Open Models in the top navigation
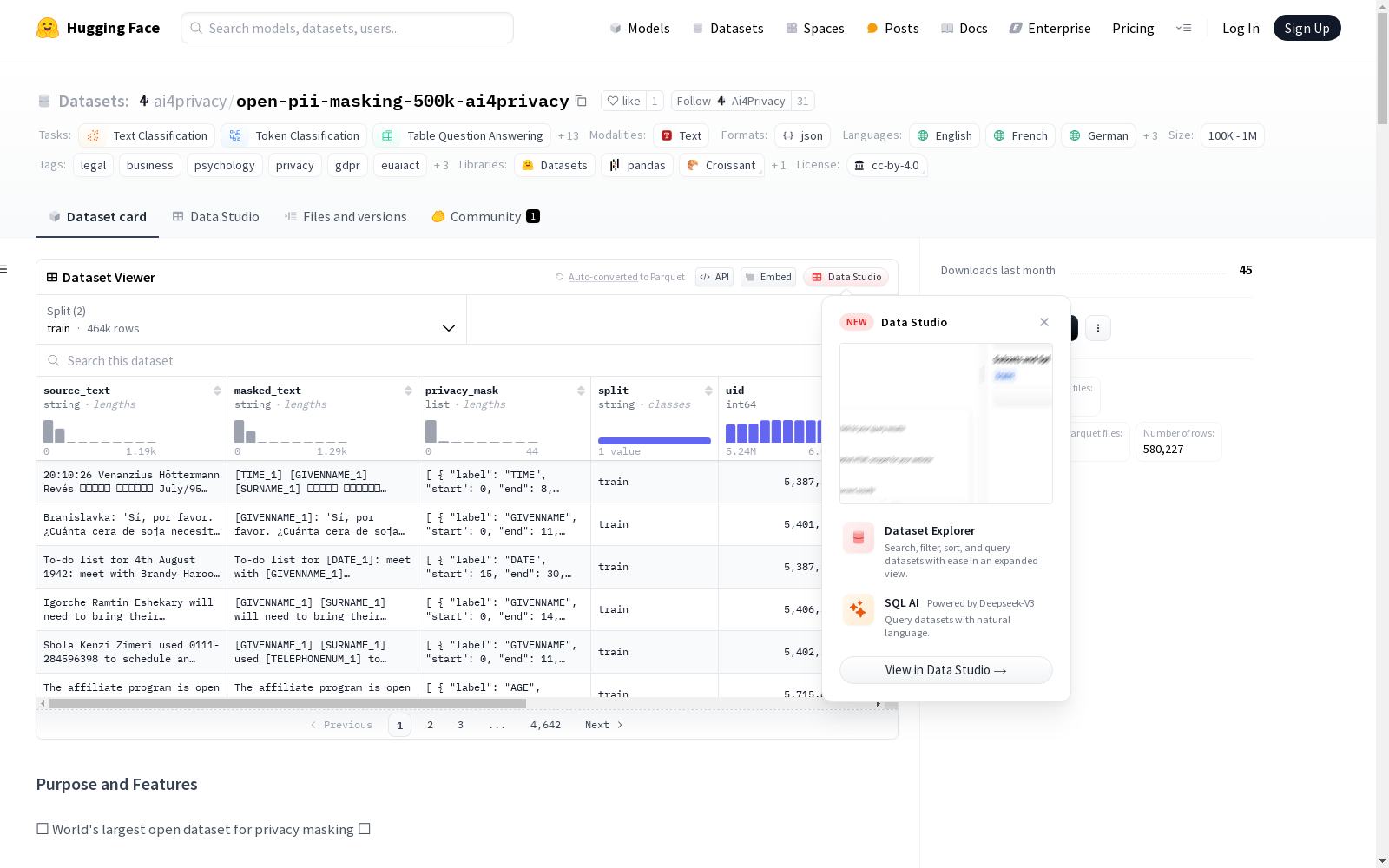This screenshot has width=1389, height=868. 640,29
